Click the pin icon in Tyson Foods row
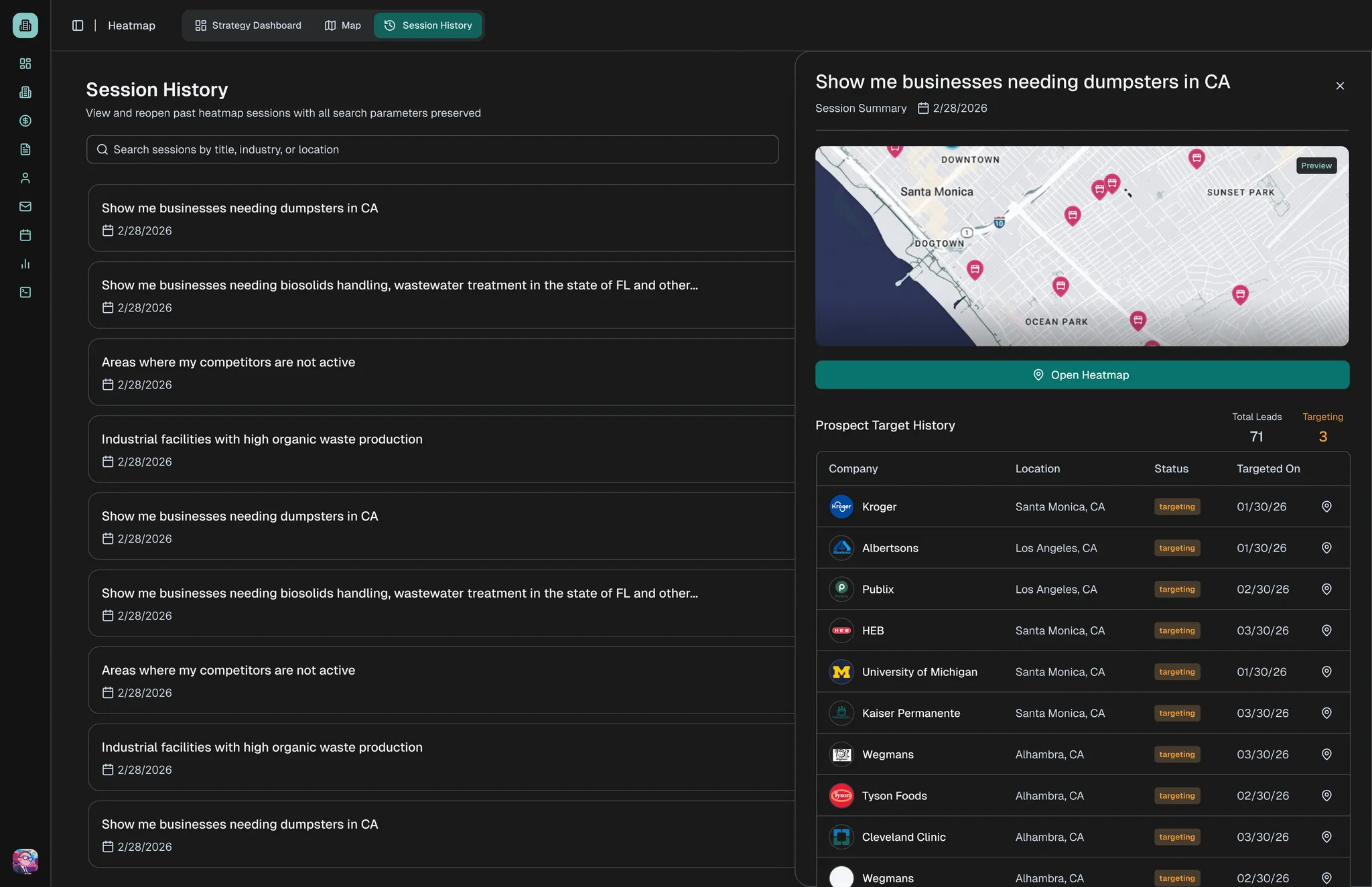1372x887 pixels. pos(1326,796)
